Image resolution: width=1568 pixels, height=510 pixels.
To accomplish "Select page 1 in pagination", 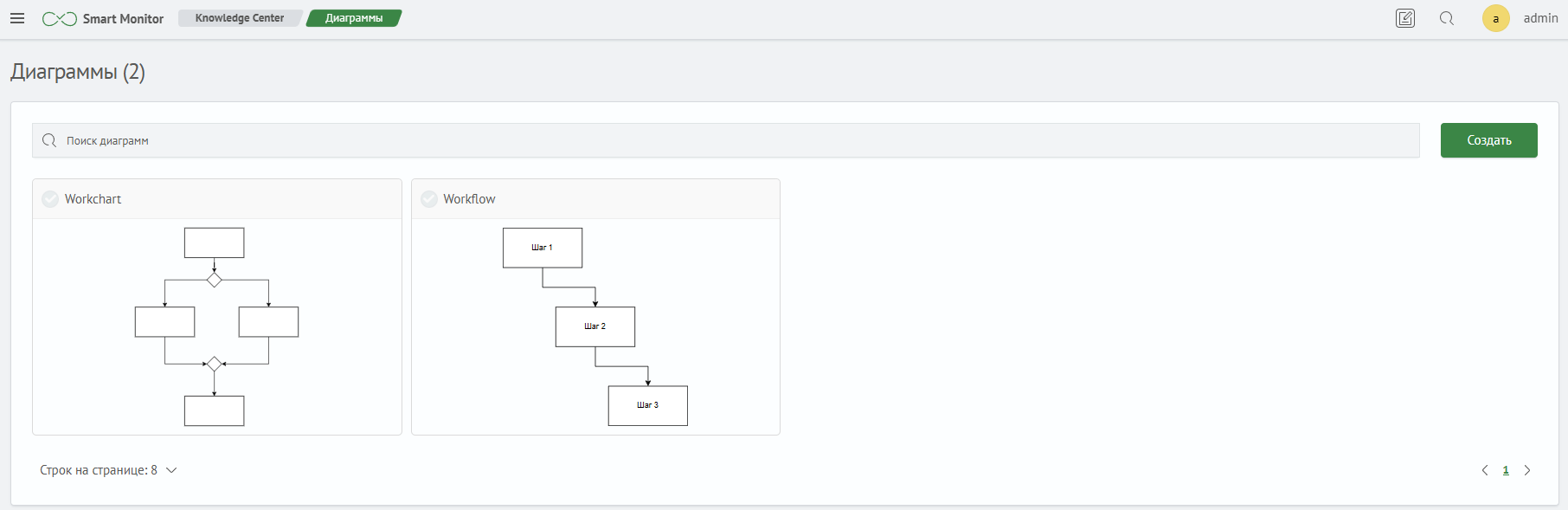I will pos(1506,470).
